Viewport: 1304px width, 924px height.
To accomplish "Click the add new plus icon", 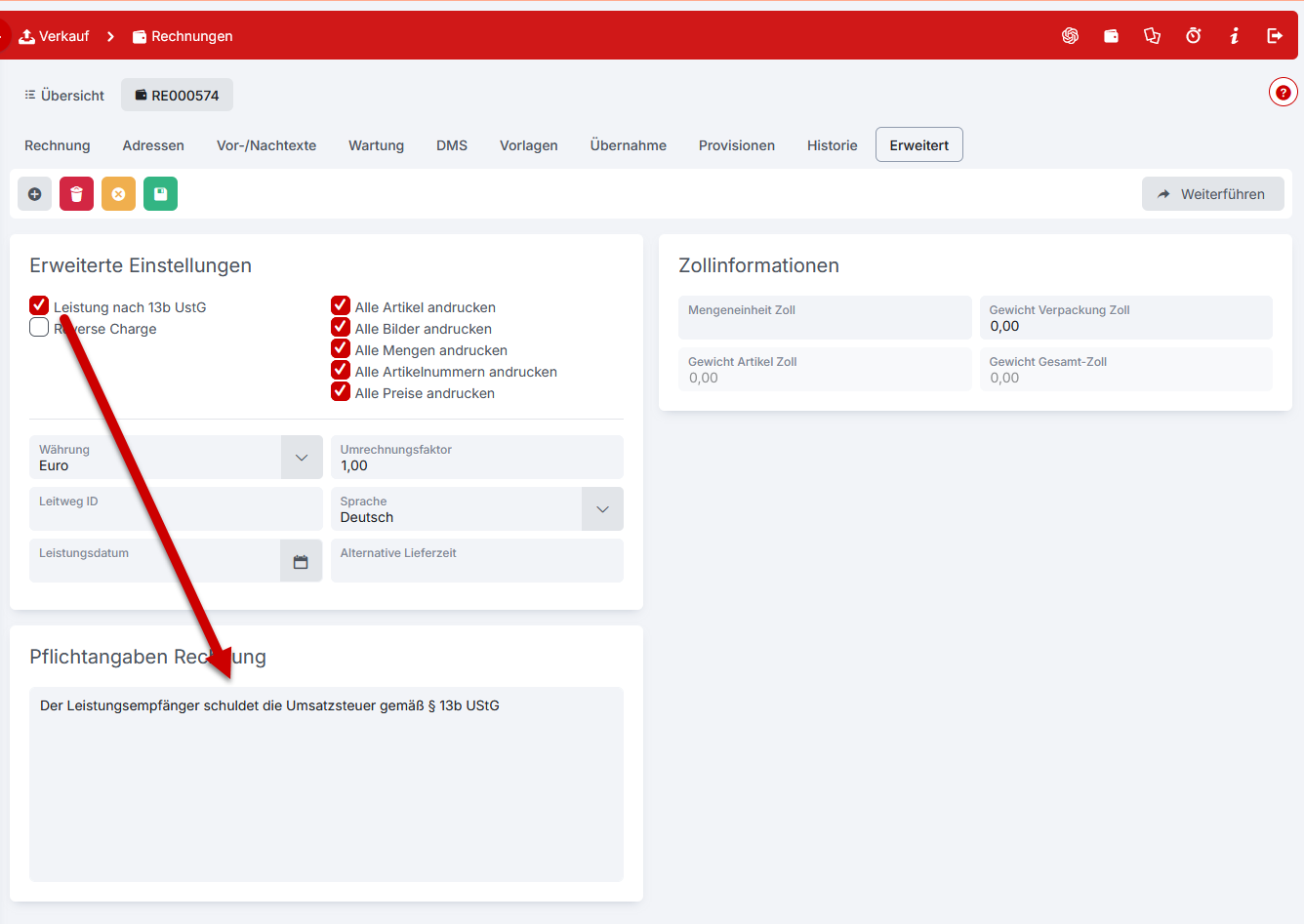I will pos(34,194).
